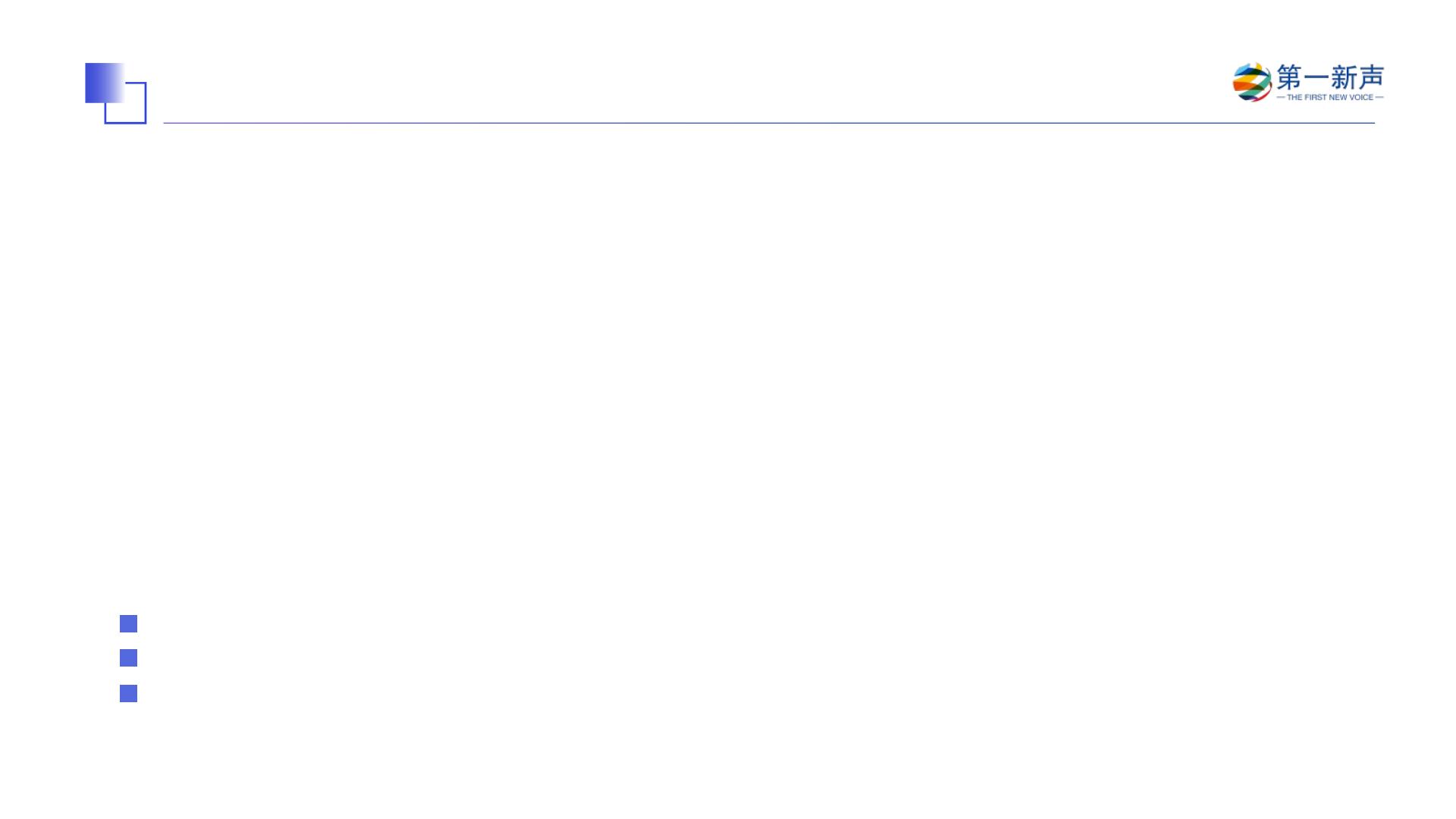Click the word NEW in the logo tagline
This screenshot has width=1456, height=819.
click(1338, 97)
